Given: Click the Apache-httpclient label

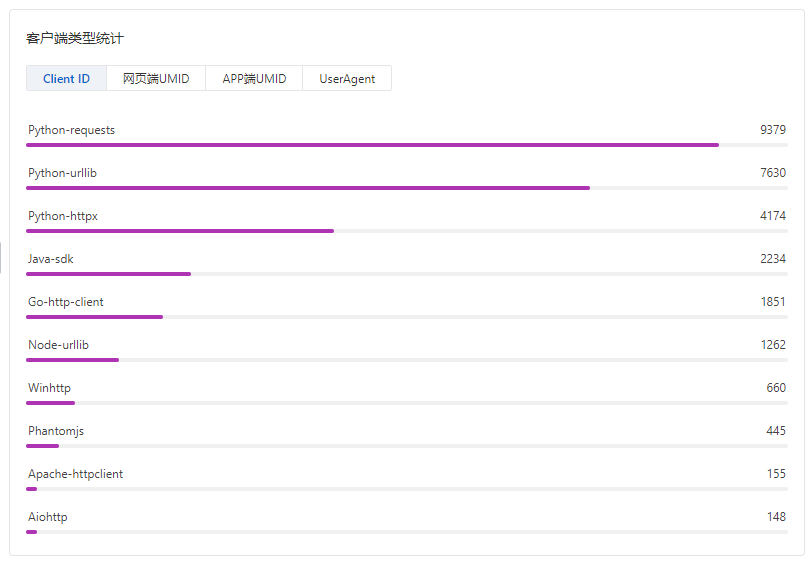Looking at the screenshot, I should [x=75, y=474].
